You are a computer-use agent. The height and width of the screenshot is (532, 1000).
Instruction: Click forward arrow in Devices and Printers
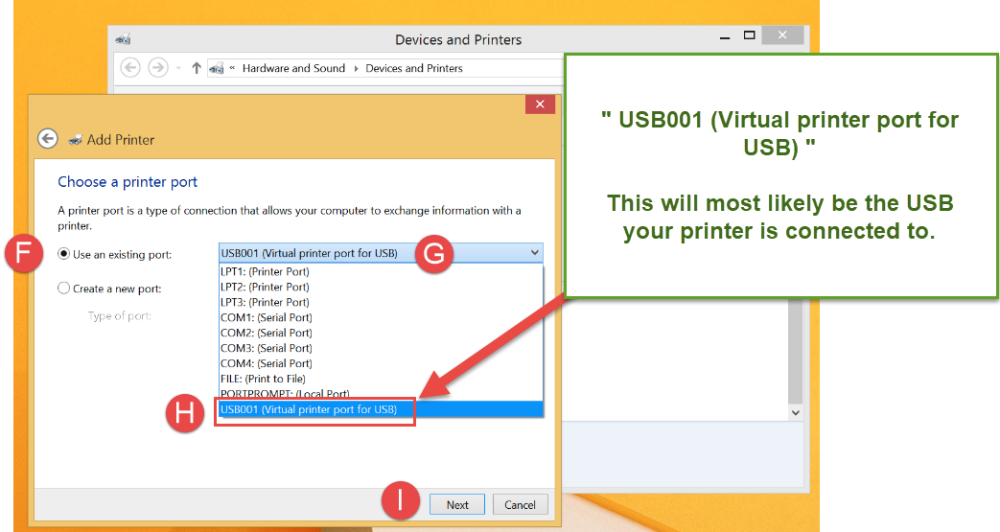pos(158,68)
